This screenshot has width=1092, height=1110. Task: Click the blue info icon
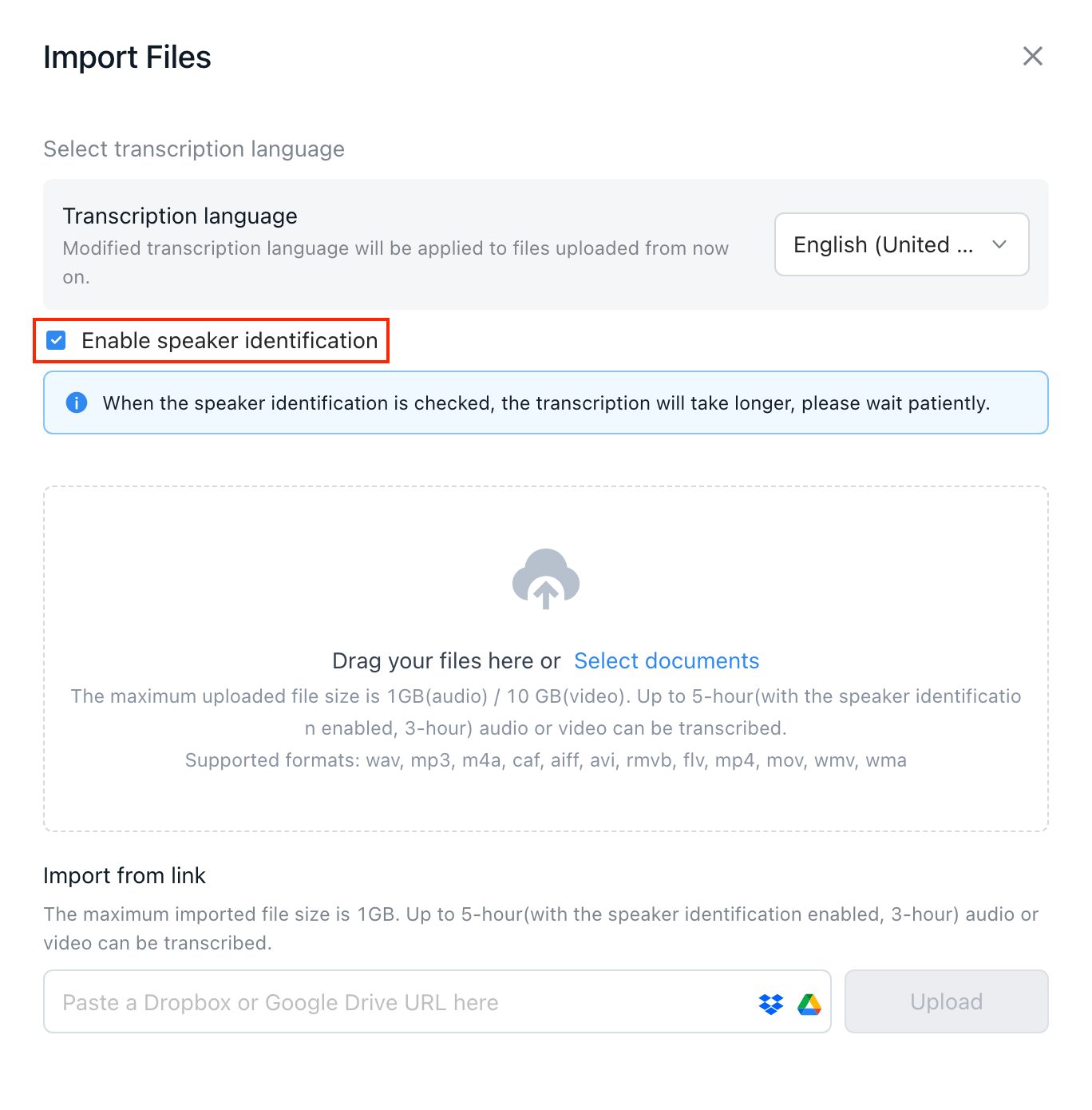click(x=77, y=402)
